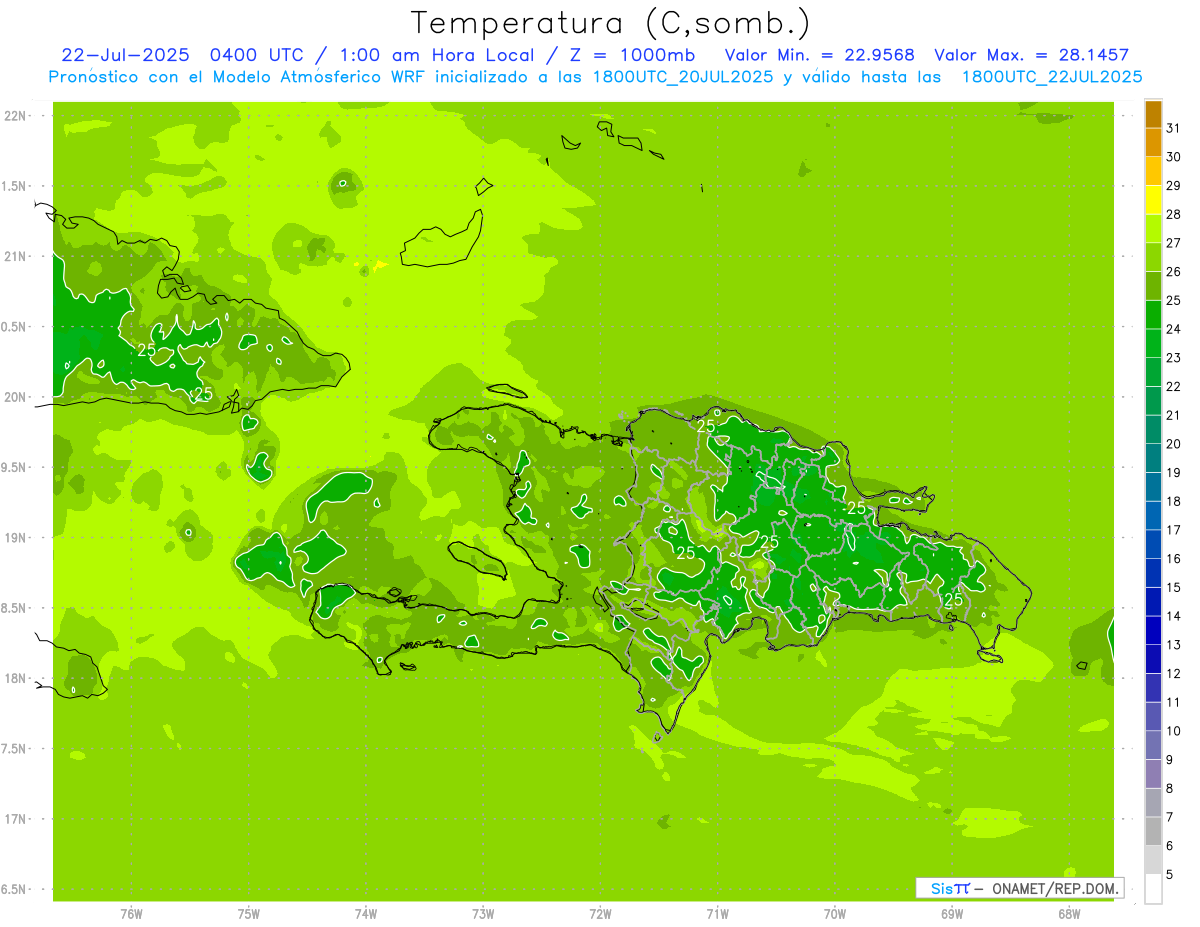Click the 74W longitude axis label
This screenshot has width=1200, height=927.
(366, 913)
